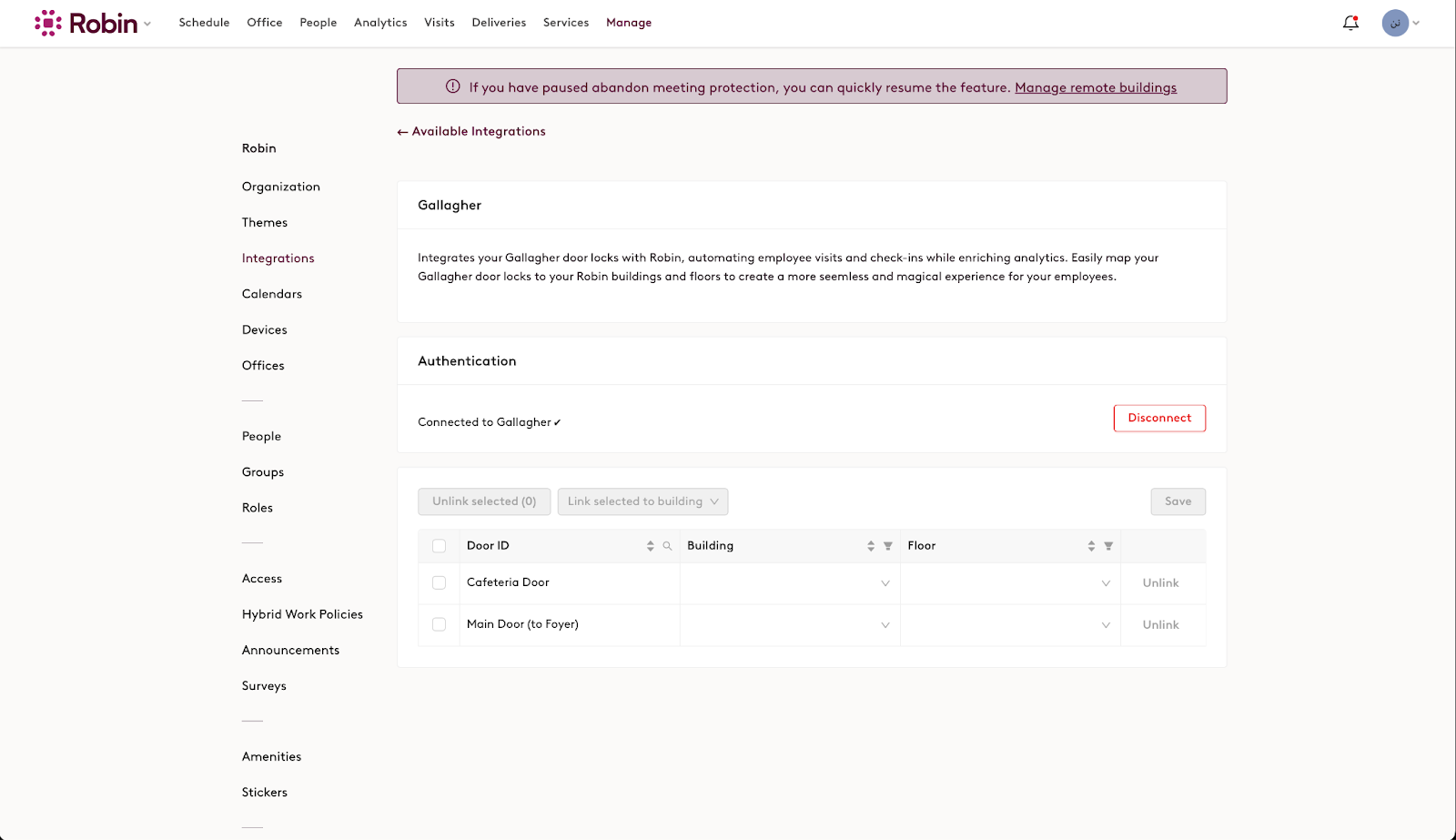Sort the Door ID column
The height and width of the screenshot is (840, 1456).
[650, 546]
